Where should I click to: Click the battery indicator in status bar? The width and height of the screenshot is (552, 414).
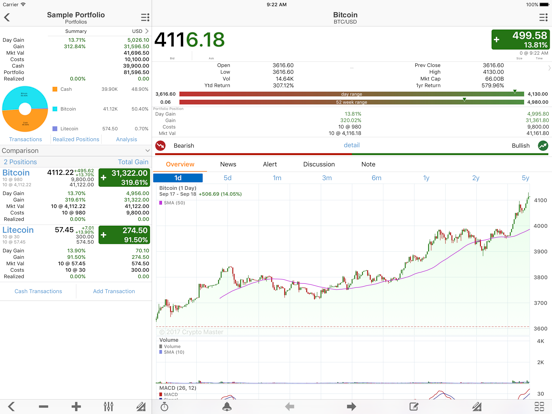click(x=544, y=5)
